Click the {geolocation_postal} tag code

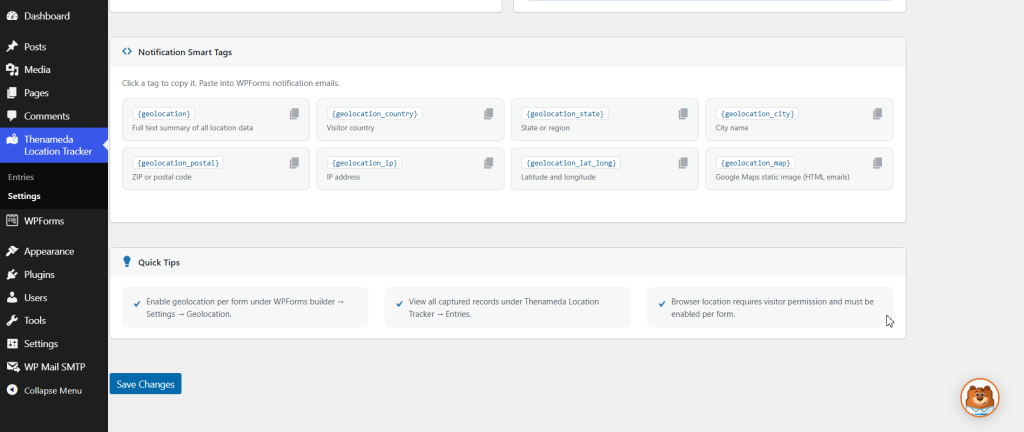coord(178,162)
